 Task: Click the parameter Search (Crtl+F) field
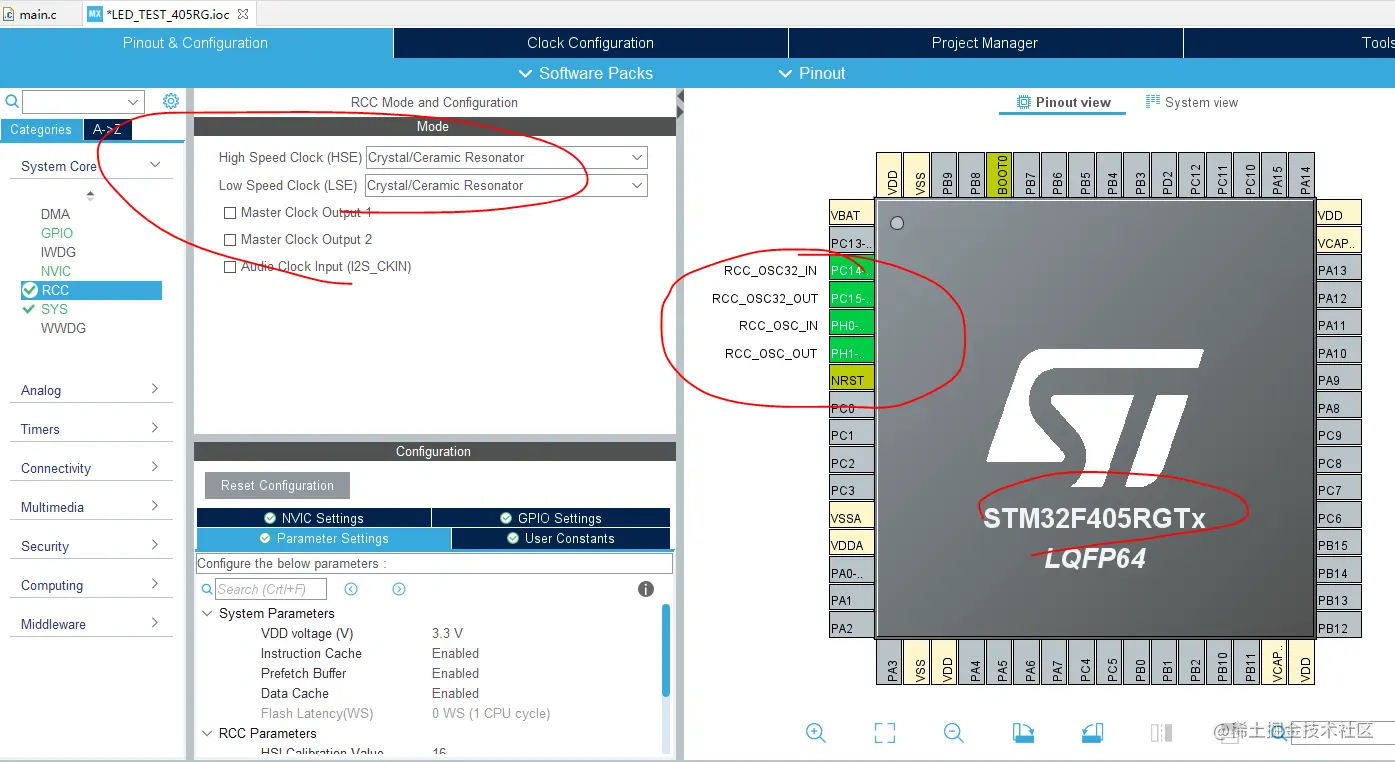(271, 589)
